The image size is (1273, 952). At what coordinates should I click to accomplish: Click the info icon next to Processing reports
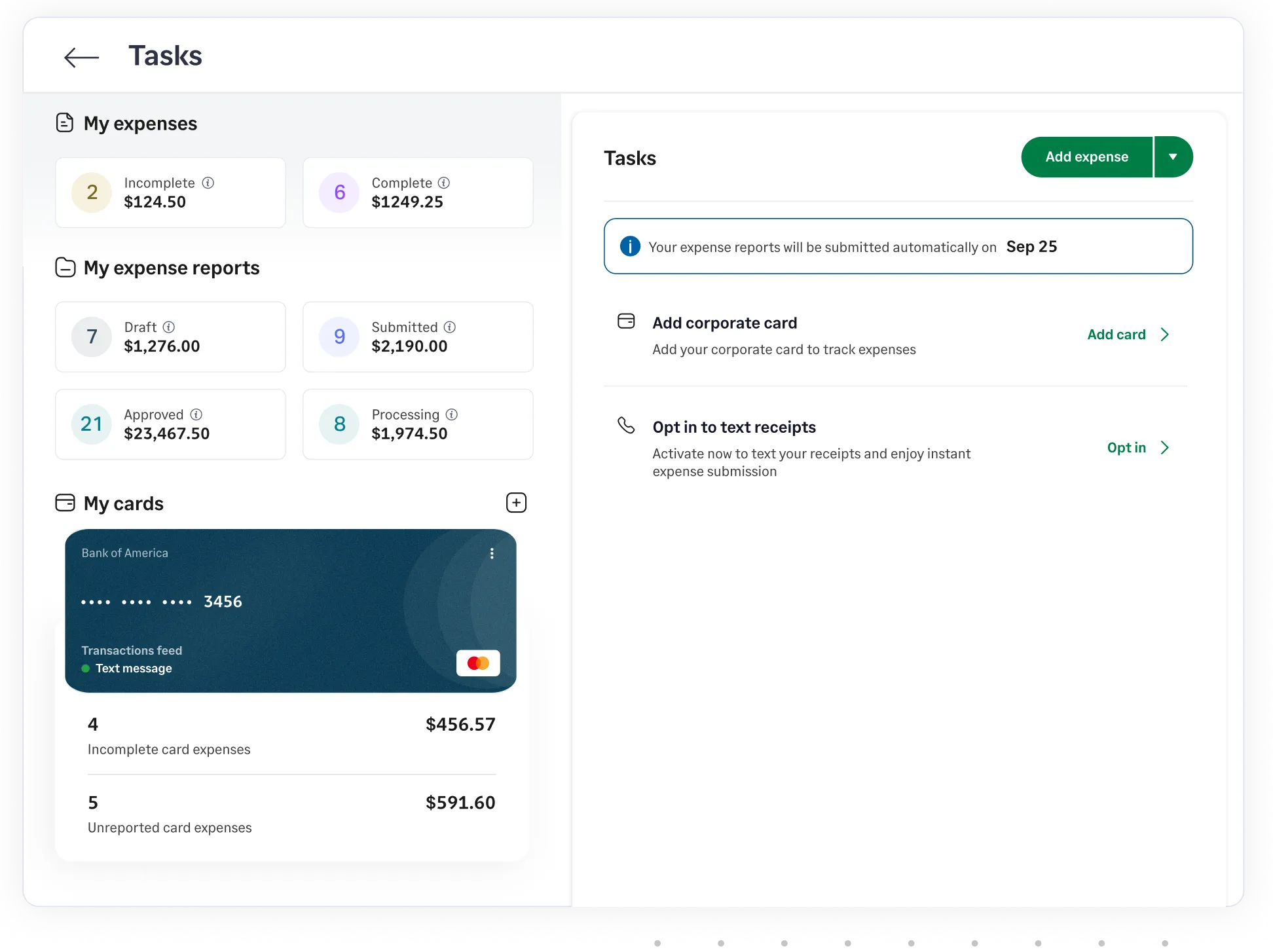pyautogui.click(x=452, y=414)
